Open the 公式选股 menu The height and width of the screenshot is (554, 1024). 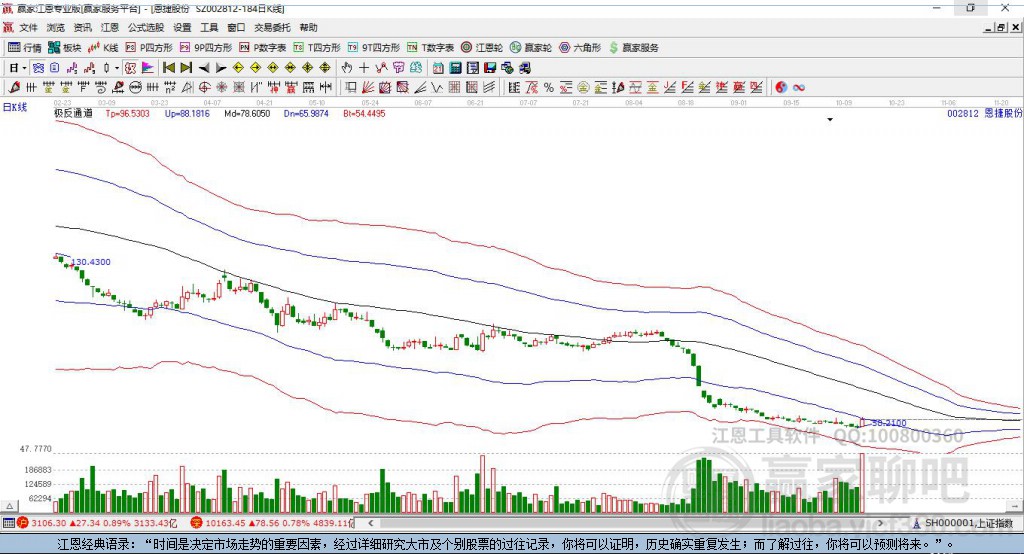(146, 27)
